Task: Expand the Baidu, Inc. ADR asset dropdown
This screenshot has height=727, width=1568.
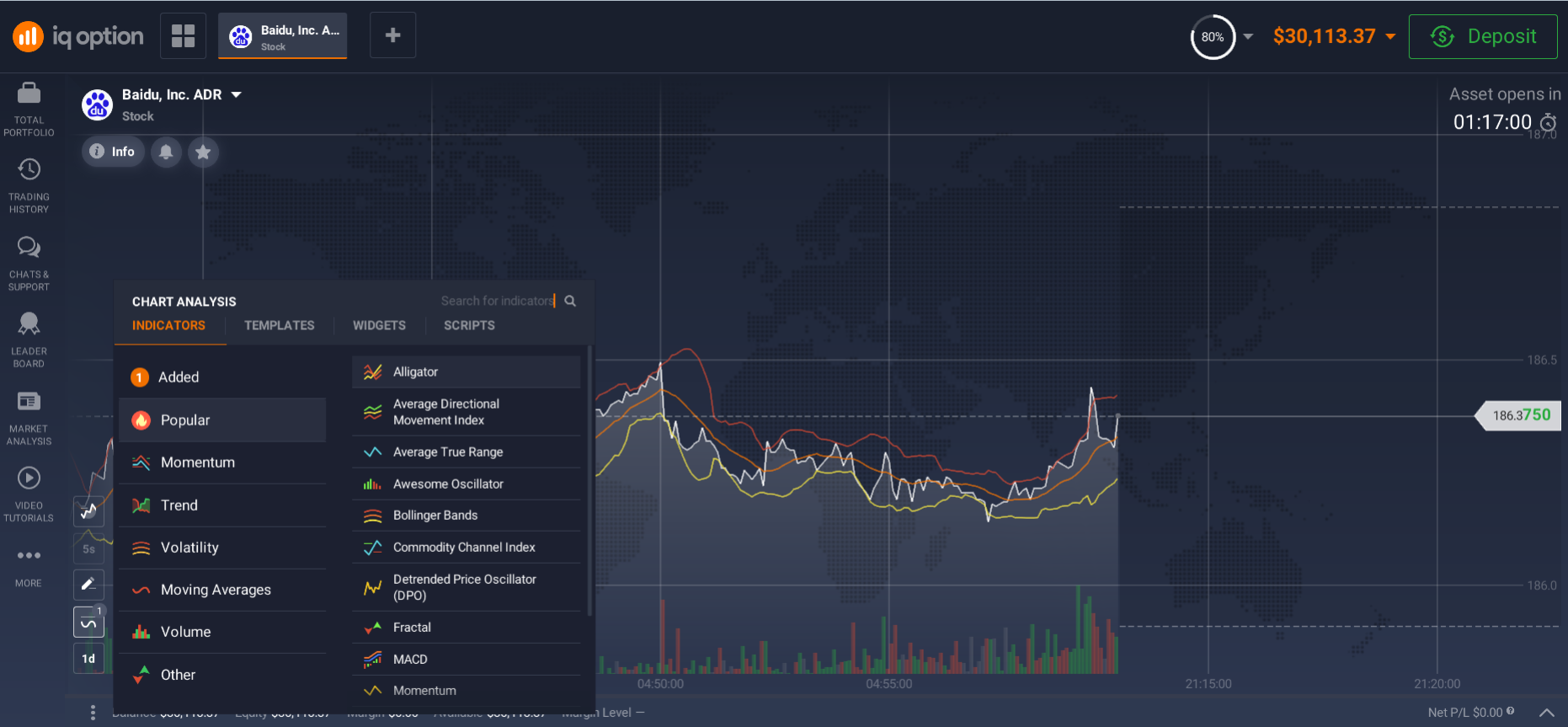Action: click(237, 94)
